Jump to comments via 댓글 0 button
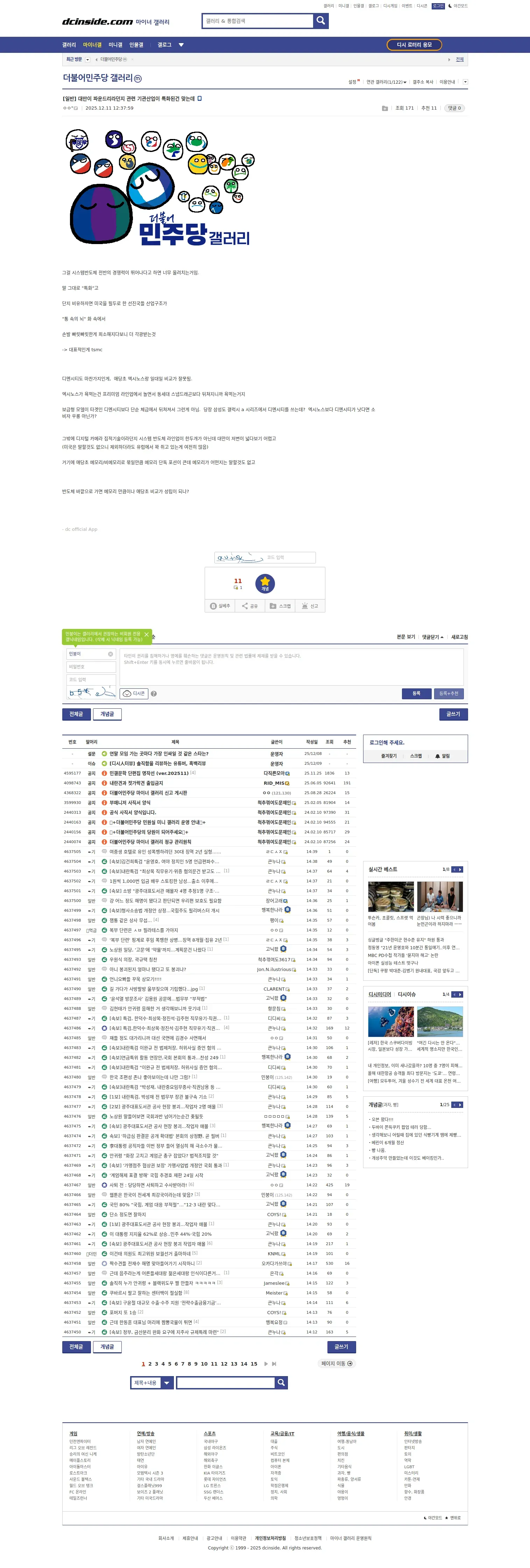The height and width of the screenshot is (1568, 530). coord(454,108)
